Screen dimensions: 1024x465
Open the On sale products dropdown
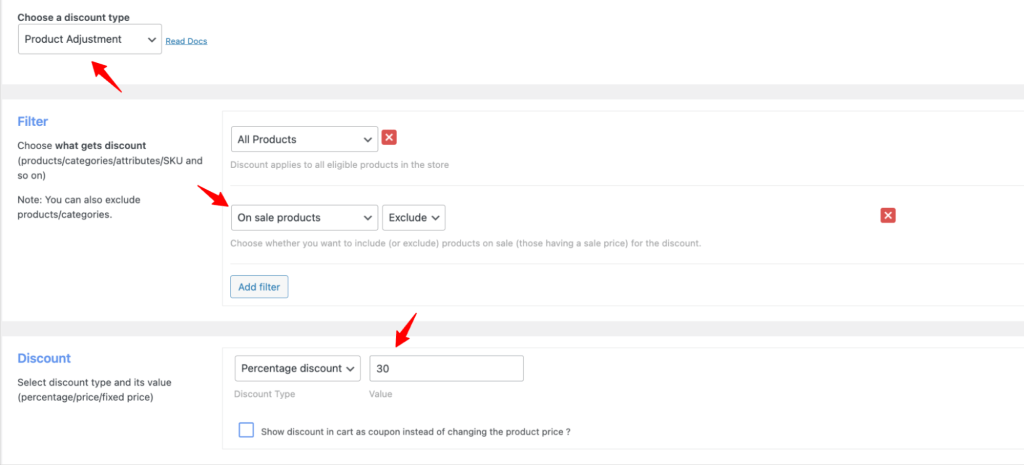304,217
